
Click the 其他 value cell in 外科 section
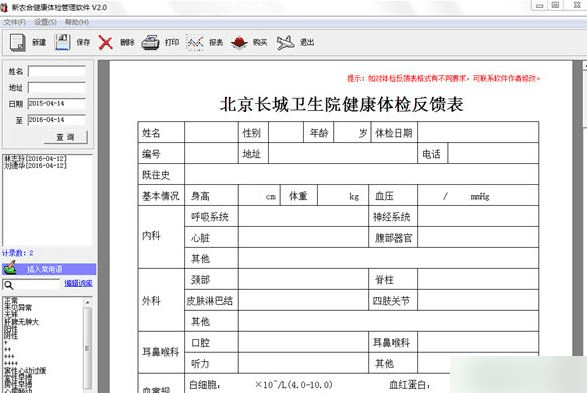click(388, 321)
